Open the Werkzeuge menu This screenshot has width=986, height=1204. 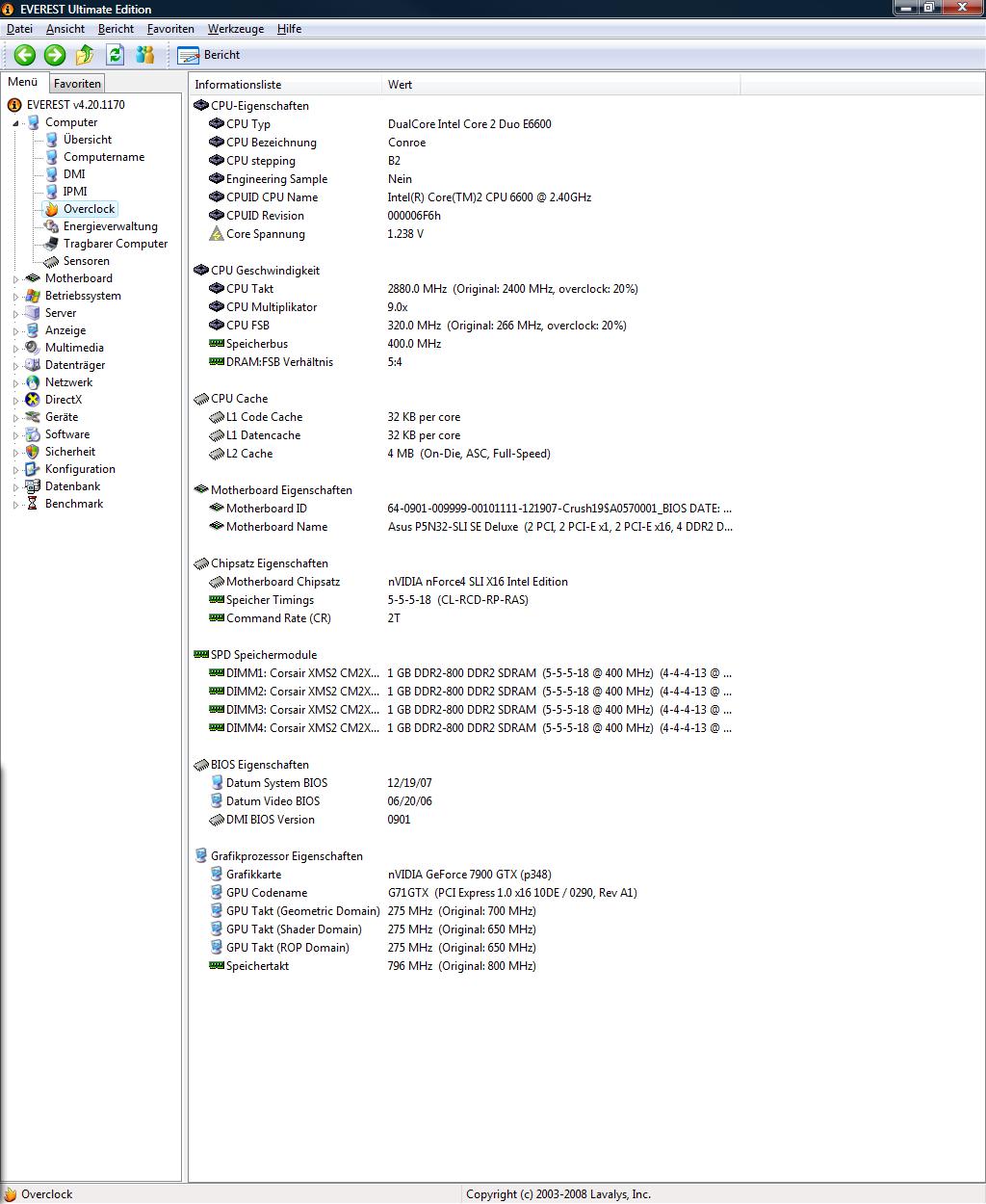point(236,29)
